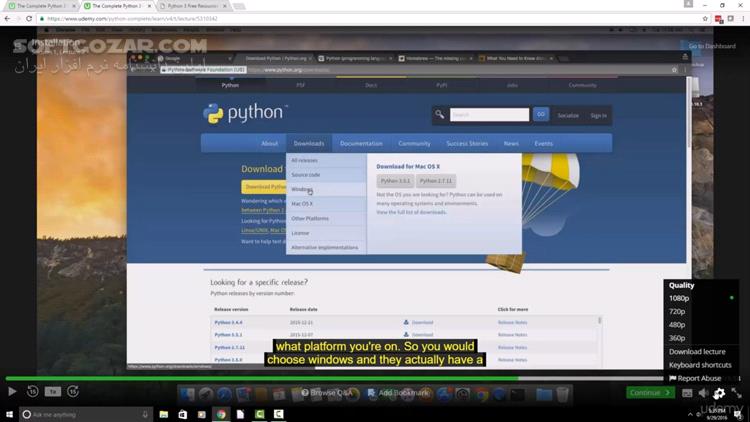
Task: Close the Python 3 Free Resources tab
Action: 225,6
